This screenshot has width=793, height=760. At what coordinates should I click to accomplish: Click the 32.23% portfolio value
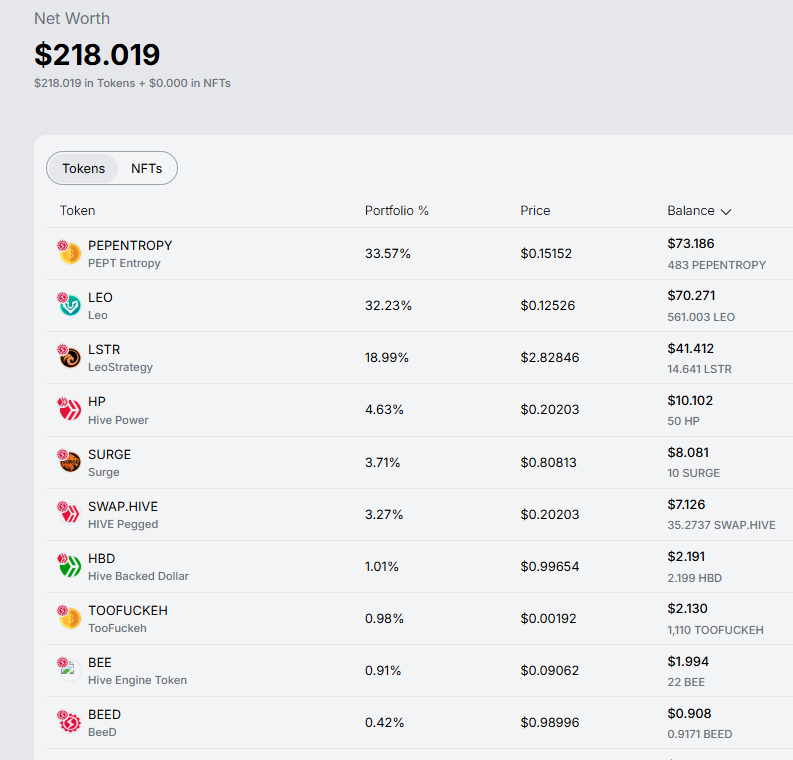pyautogui.click(x=388, y=305)
